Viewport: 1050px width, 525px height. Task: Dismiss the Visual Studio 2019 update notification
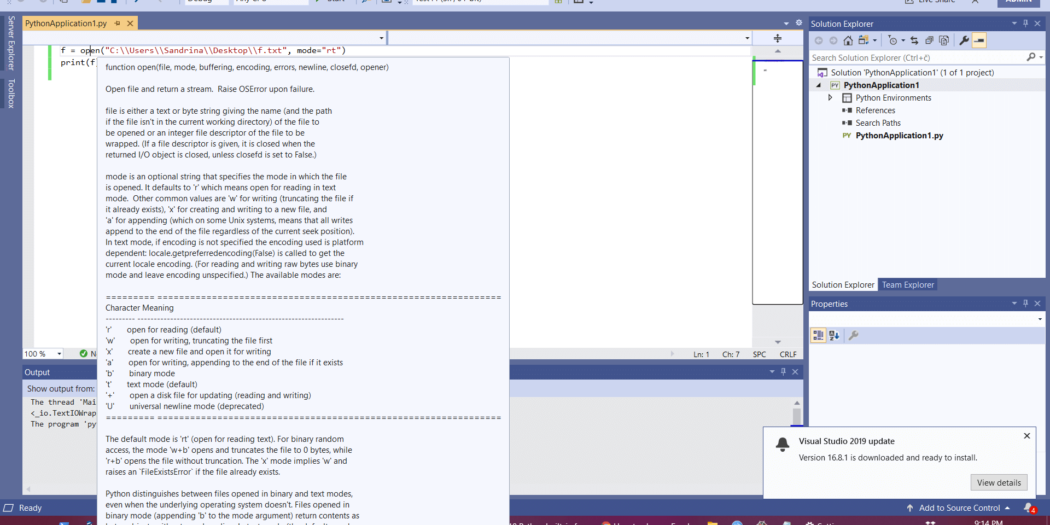tap(1027, 436)
